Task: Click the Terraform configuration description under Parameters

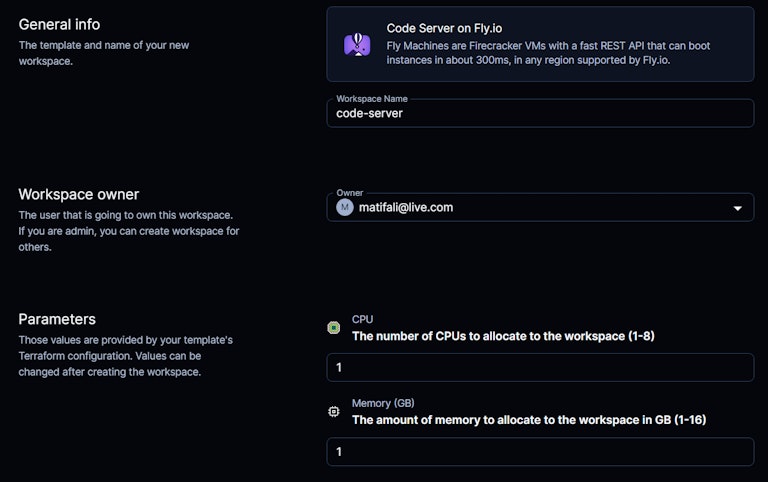Action: coord(125,356)
